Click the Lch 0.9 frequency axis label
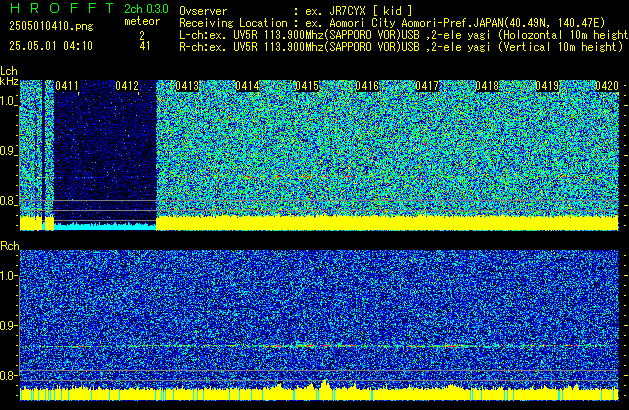 point(8,151)
